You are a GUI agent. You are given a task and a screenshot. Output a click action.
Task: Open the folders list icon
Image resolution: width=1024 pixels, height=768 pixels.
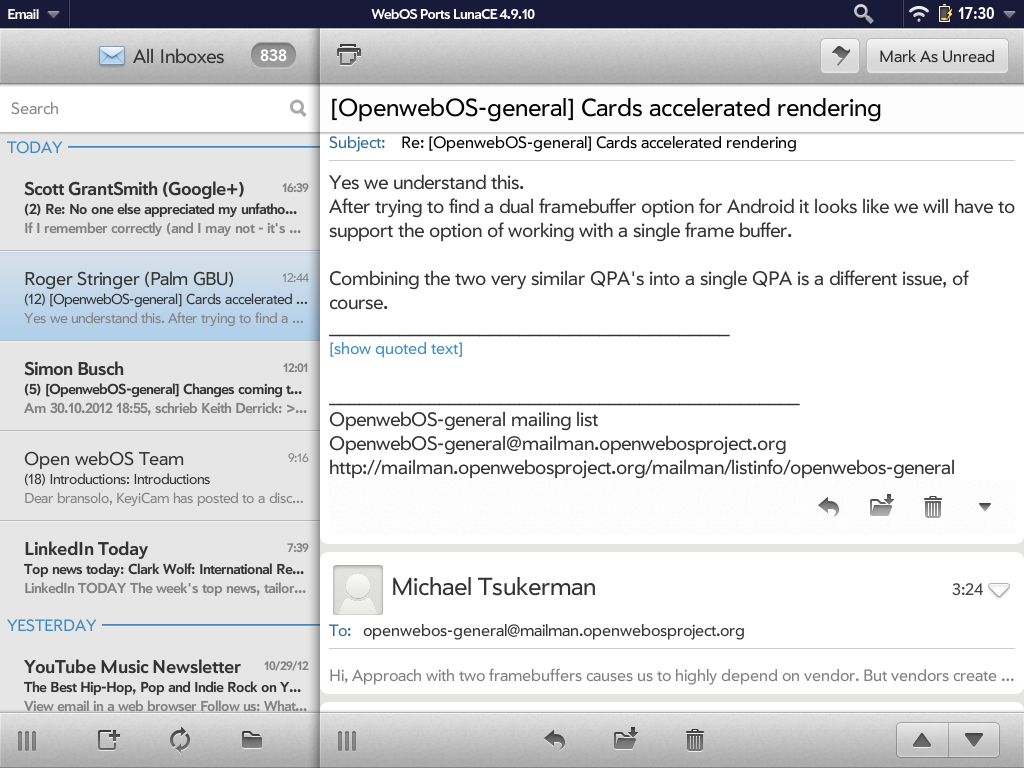(252, 740)
